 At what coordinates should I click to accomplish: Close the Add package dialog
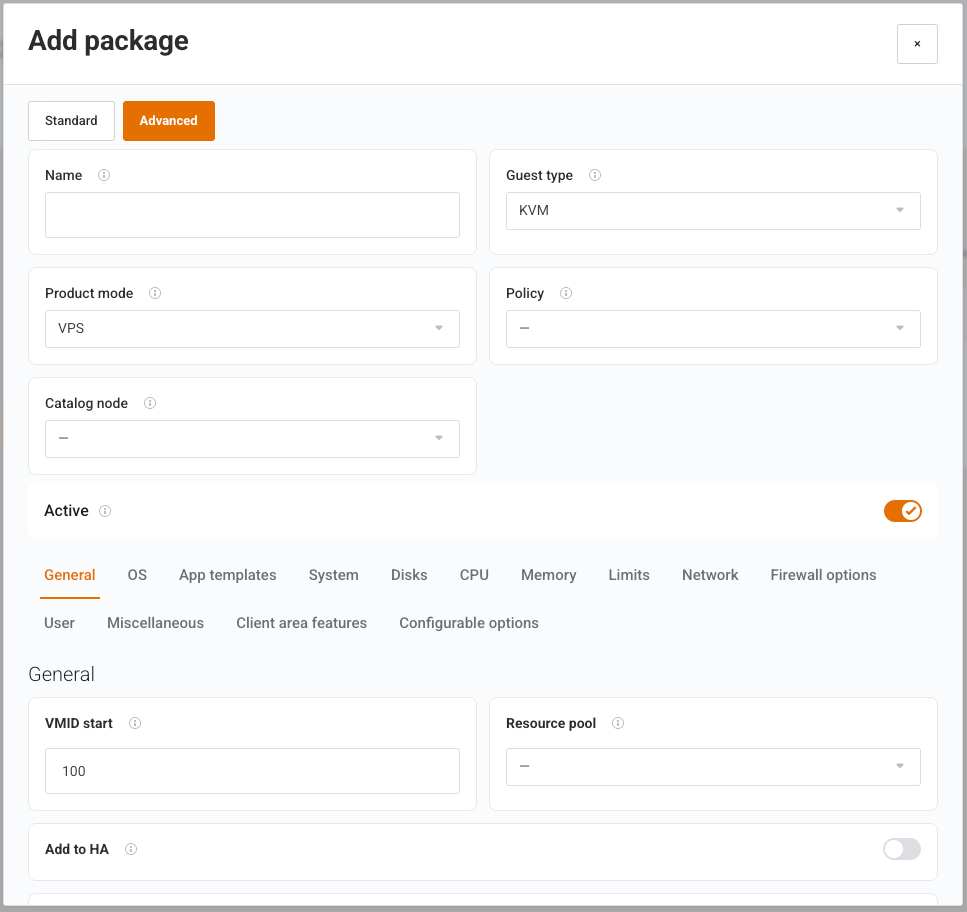pos(917,44)
